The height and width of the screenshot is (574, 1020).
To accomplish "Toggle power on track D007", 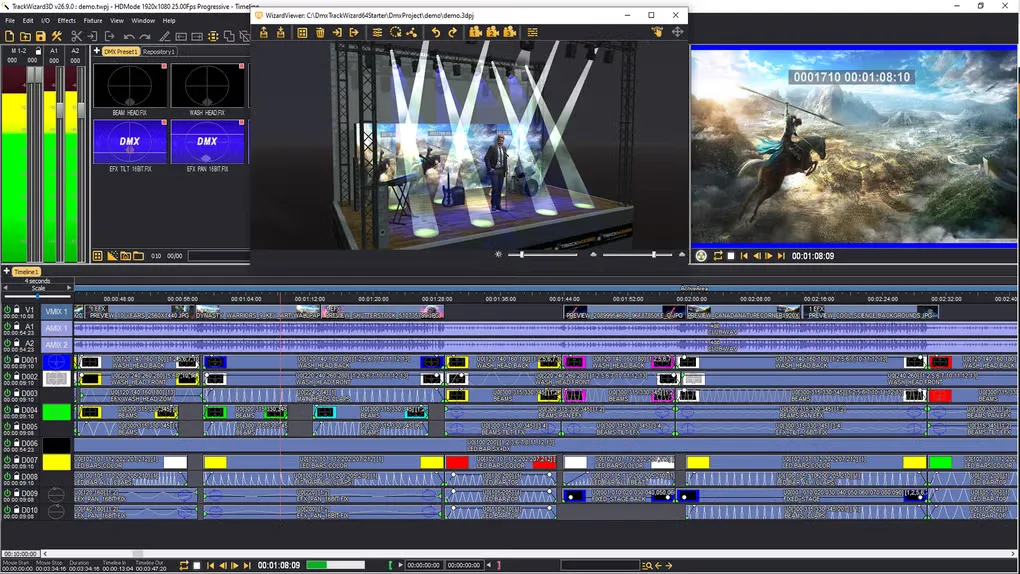I will (x=7, y=459).
